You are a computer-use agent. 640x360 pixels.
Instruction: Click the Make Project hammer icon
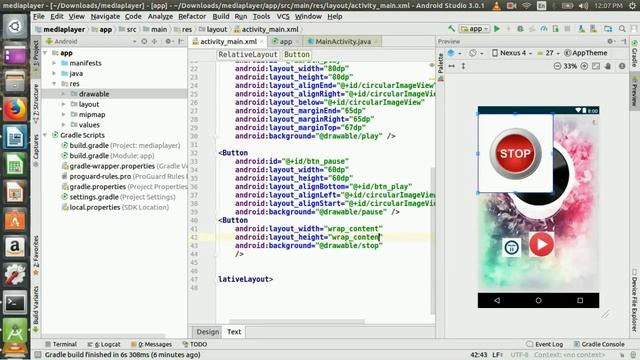[x=451, y=29]
